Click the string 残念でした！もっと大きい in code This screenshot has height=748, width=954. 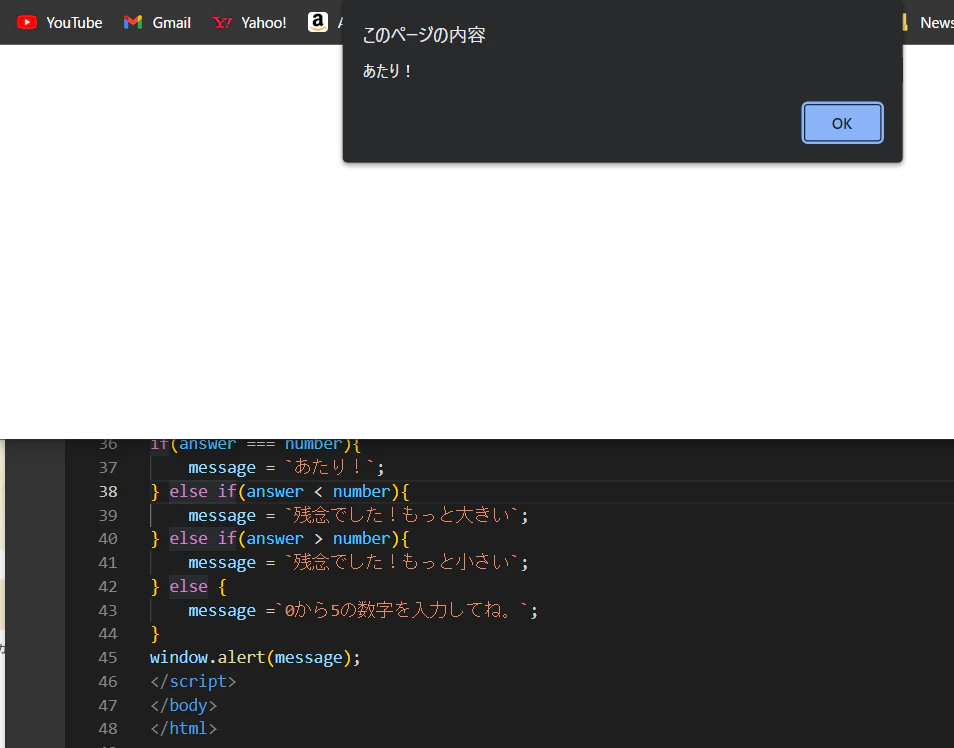pos(402,515)
